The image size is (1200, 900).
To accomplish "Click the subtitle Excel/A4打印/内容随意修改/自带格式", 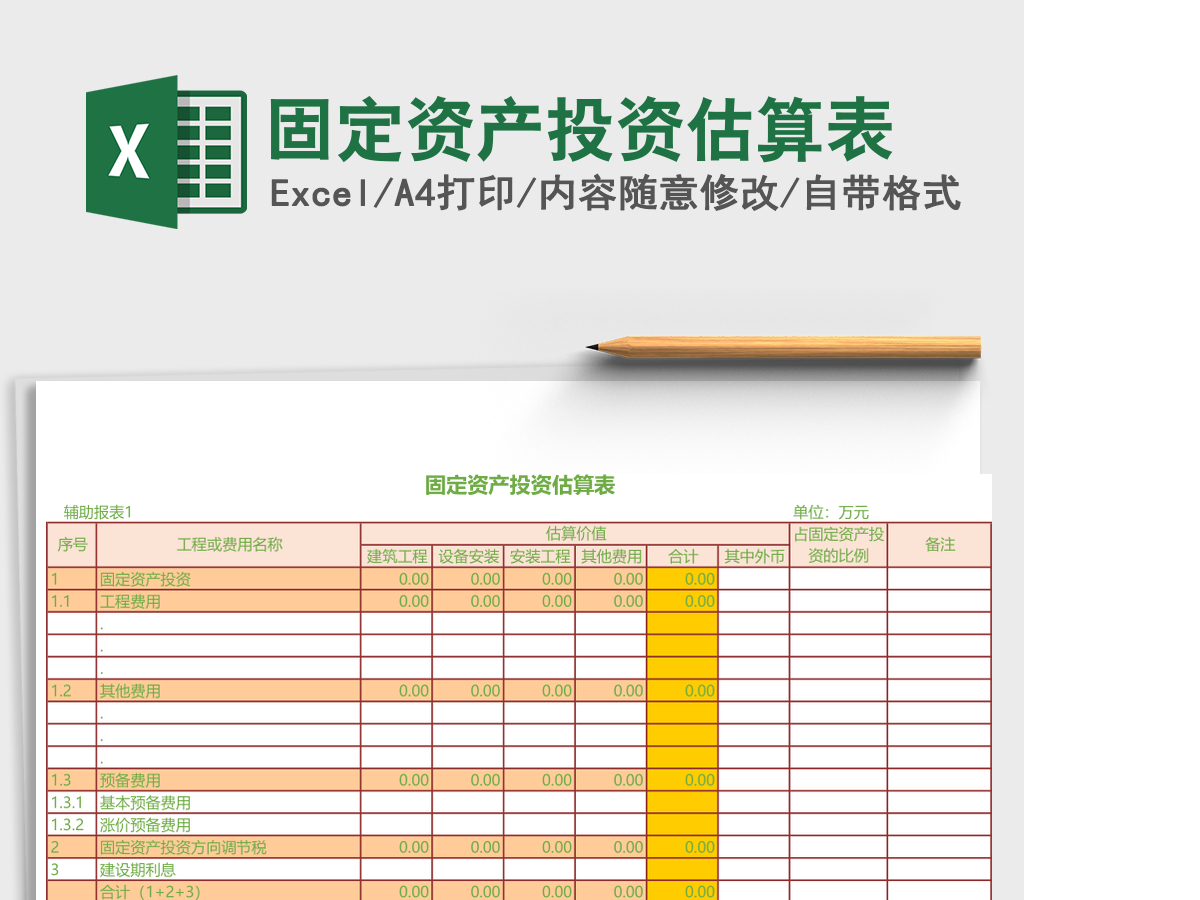I will tap(615, 193).
